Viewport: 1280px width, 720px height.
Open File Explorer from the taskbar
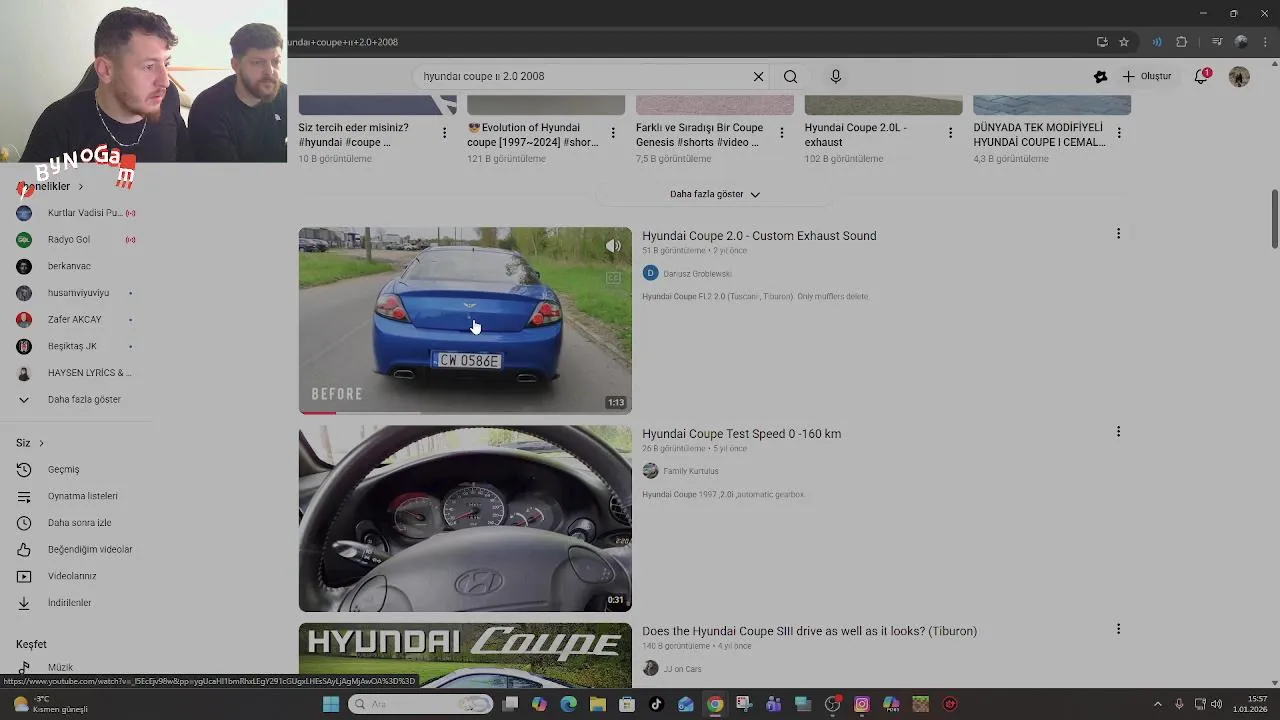597,704
